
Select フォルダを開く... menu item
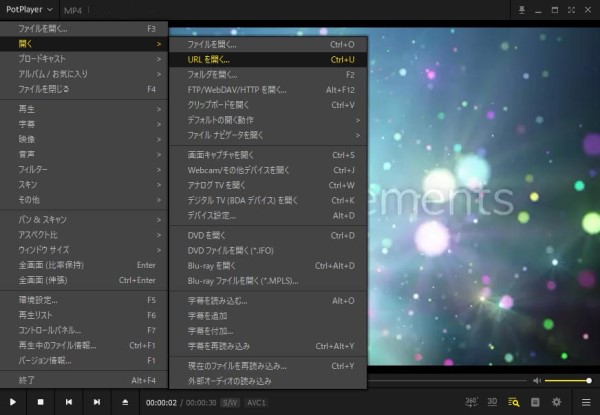click(268, 75)
